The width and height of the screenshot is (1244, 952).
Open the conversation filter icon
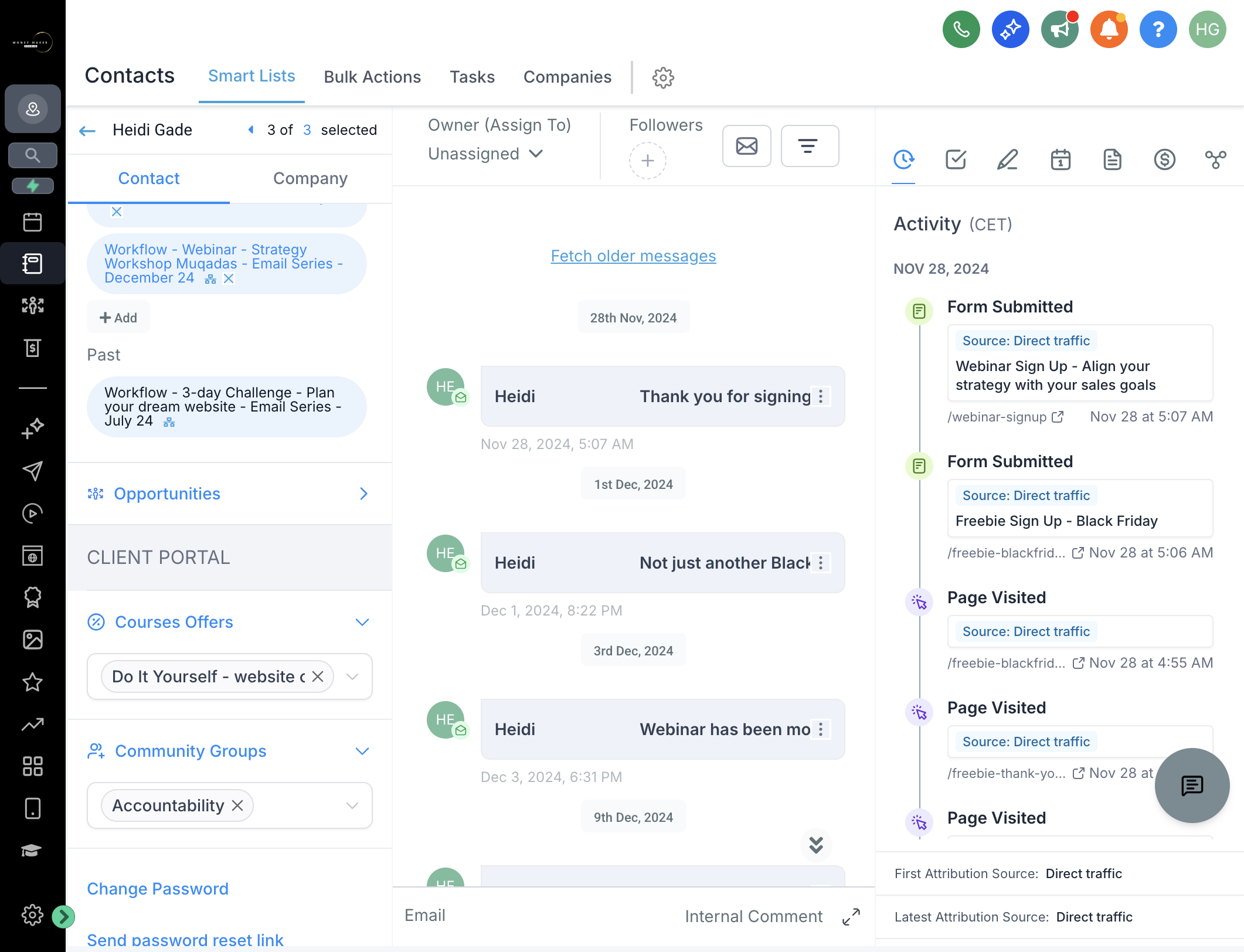click(x=810, y=146)
